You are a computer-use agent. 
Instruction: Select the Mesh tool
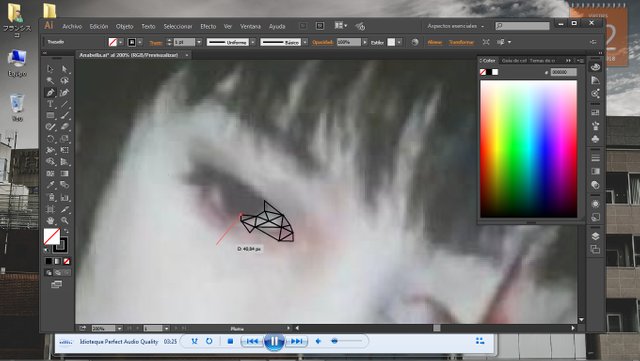[x=50, y=174]
